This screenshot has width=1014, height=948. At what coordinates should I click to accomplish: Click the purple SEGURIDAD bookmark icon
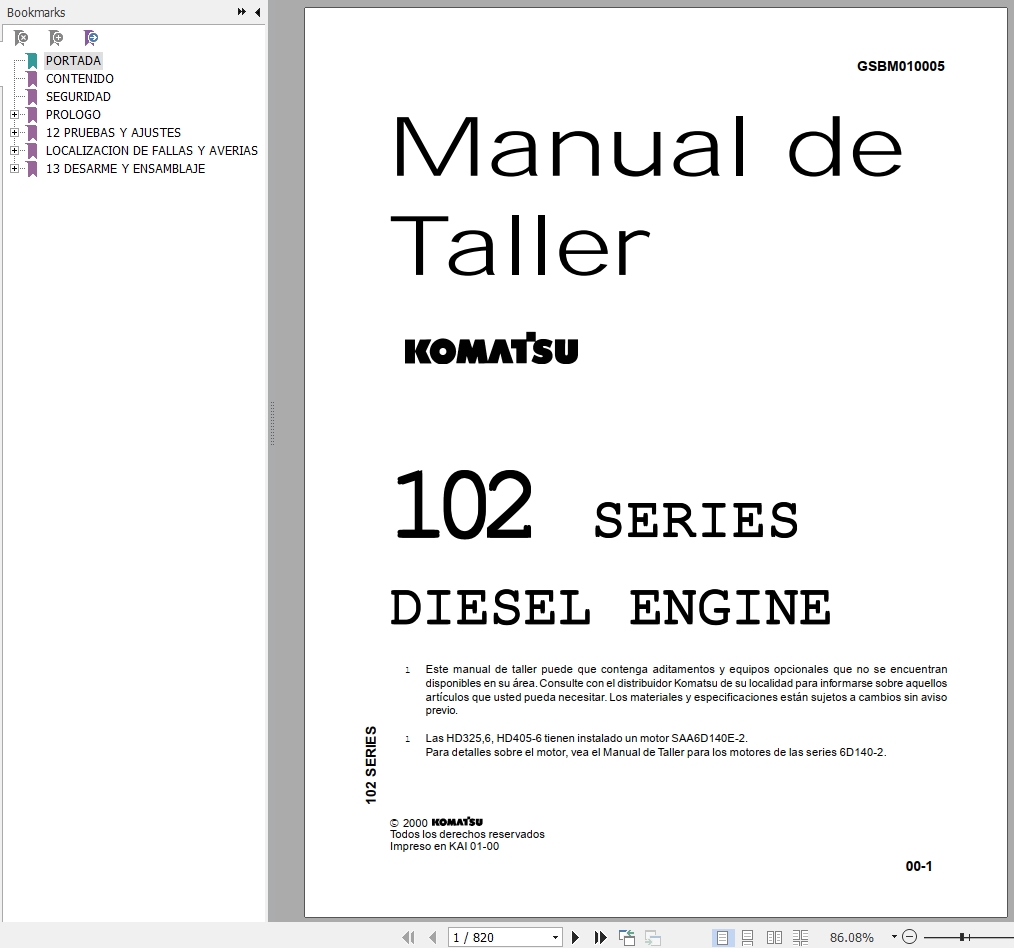coord(32,97)
